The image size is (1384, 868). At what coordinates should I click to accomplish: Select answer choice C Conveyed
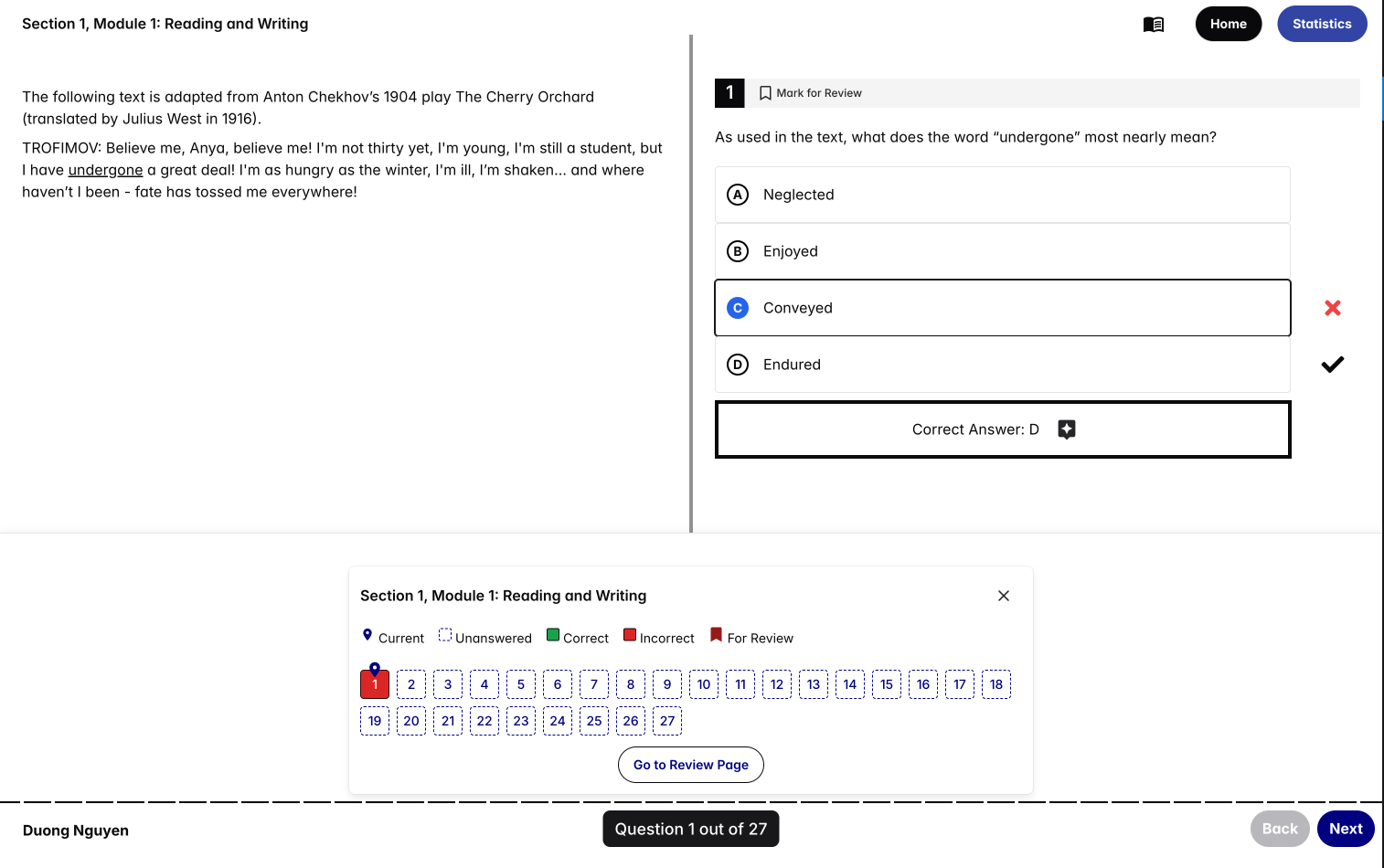tap(1003, 308)
